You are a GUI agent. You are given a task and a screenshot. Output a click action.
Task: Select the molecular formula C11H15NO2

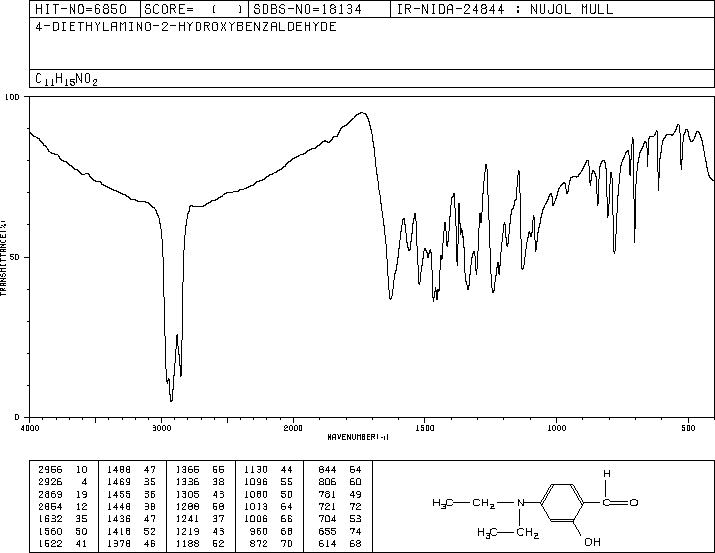[67, 79]
